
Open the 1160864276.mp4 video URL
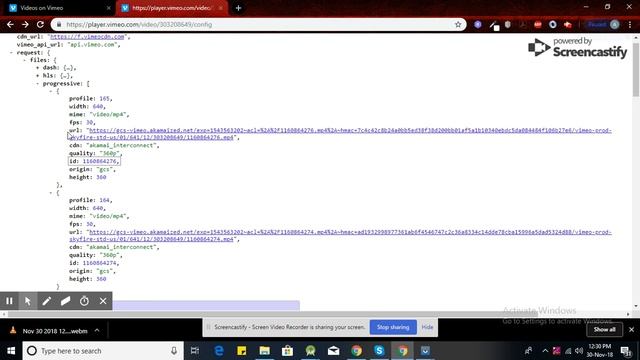point(340,134)
